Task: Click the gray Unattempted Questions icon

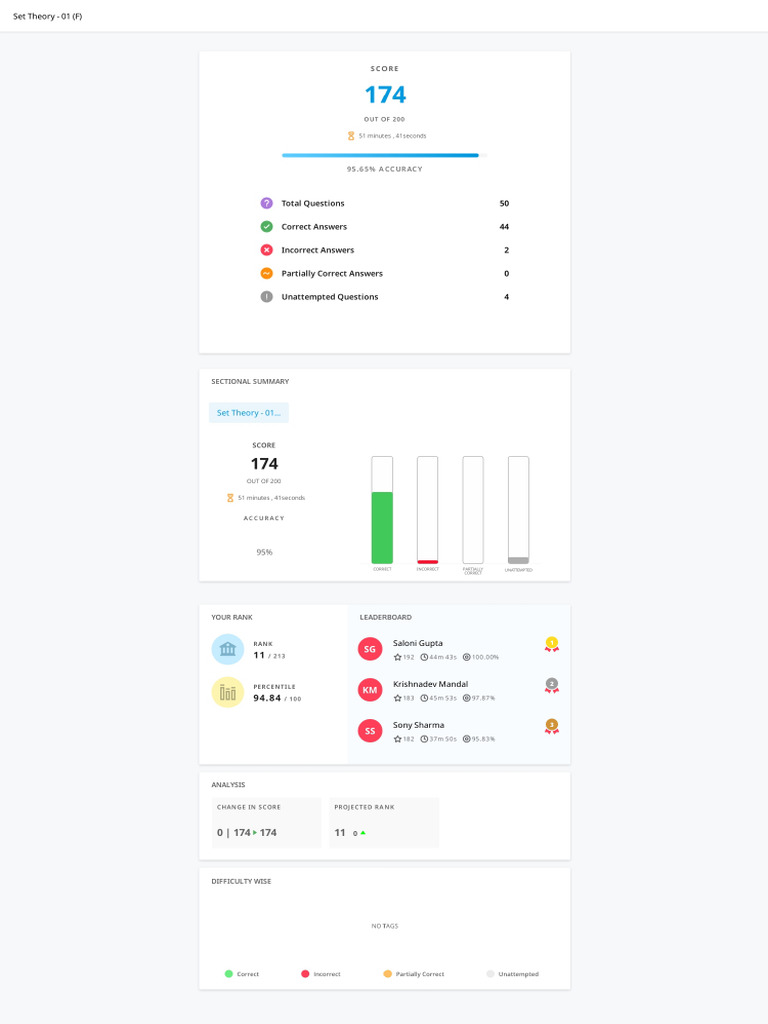Action: [x=266, y=296]
